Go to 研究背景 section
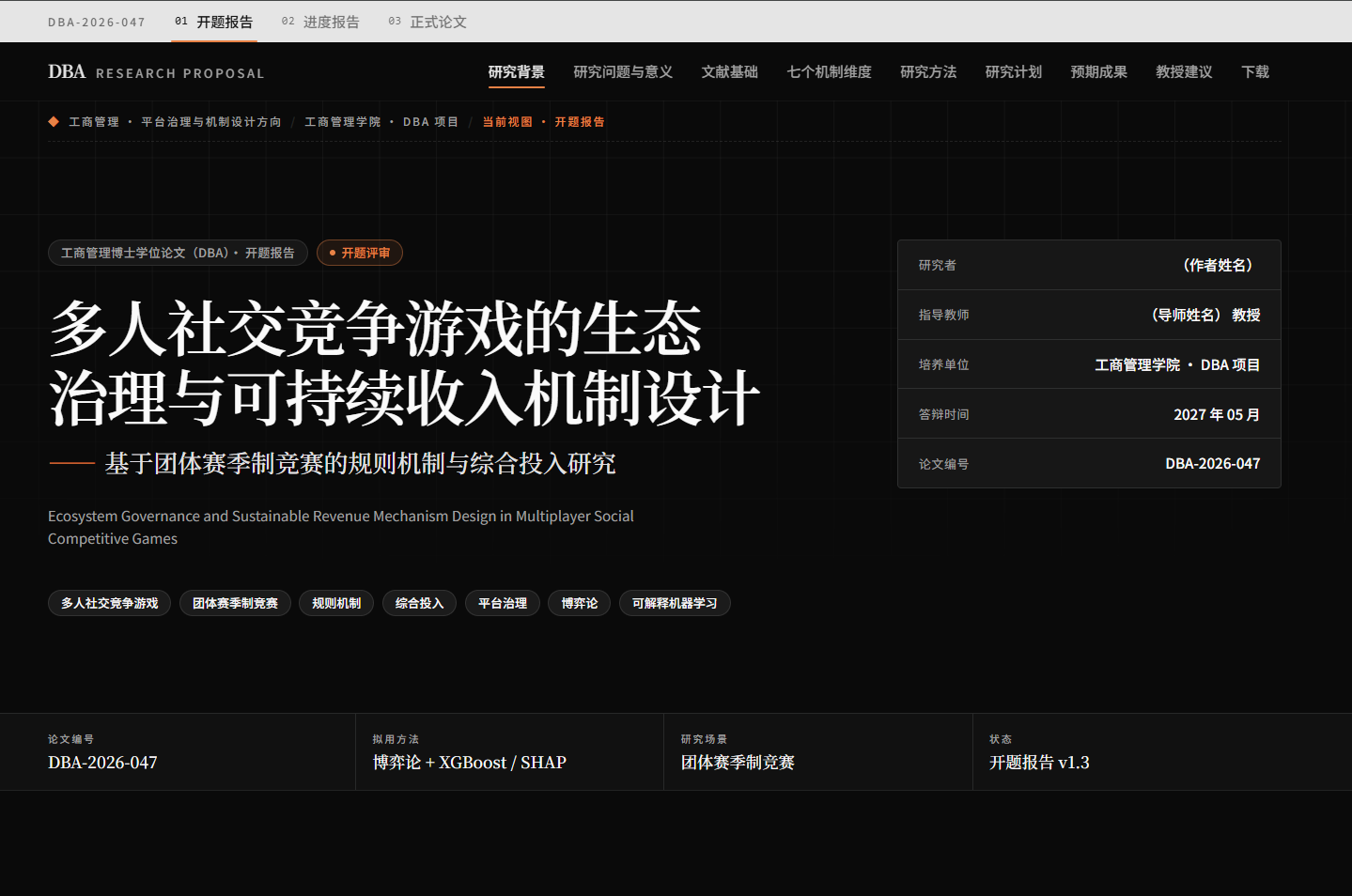 coord(516,72)
